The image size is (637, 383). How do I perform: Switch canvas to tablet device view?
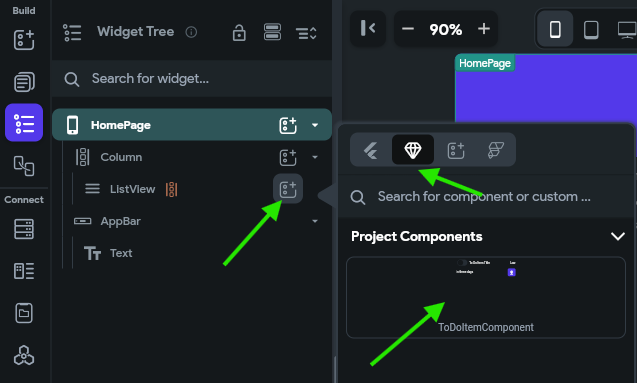591,29
